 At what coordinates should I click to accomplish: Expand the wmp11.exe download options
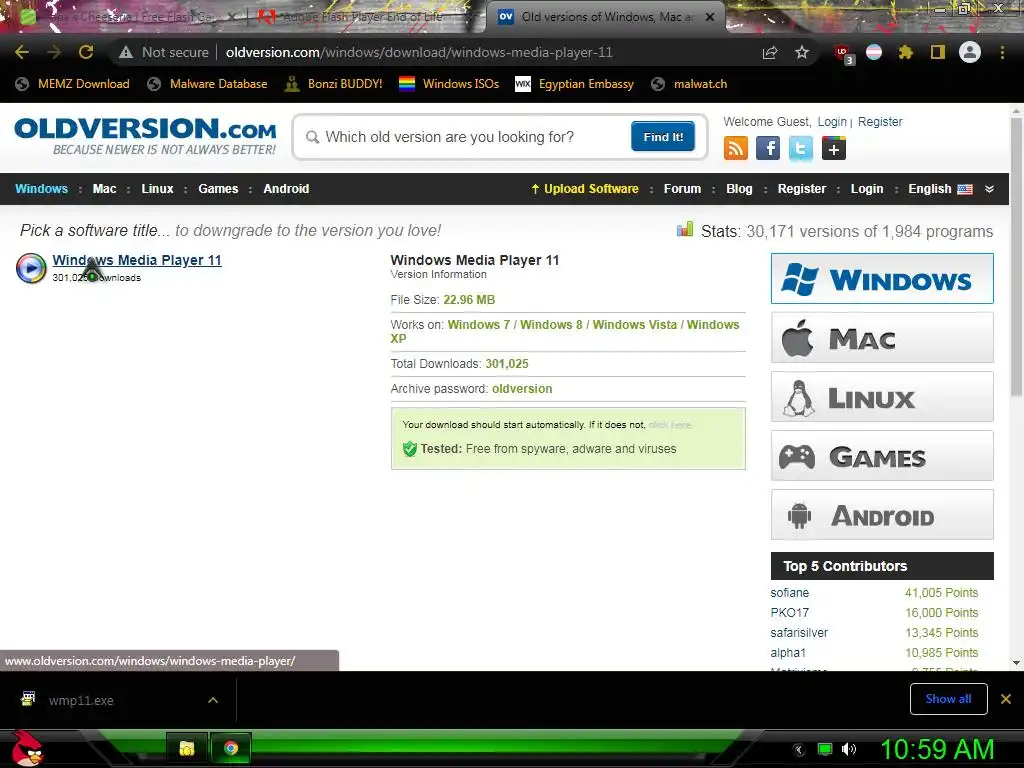tap(213, 700)
